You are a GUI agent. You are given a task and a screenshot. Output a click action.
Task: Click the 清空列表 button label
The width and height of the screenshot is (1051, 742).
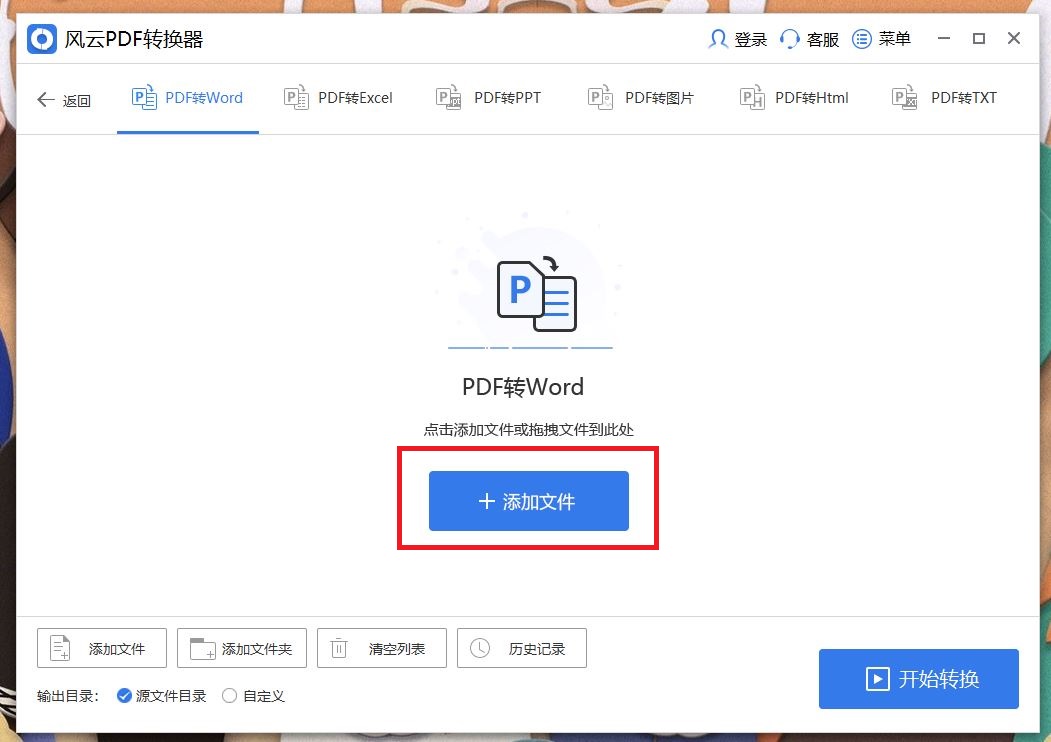(x=397, y=649)
